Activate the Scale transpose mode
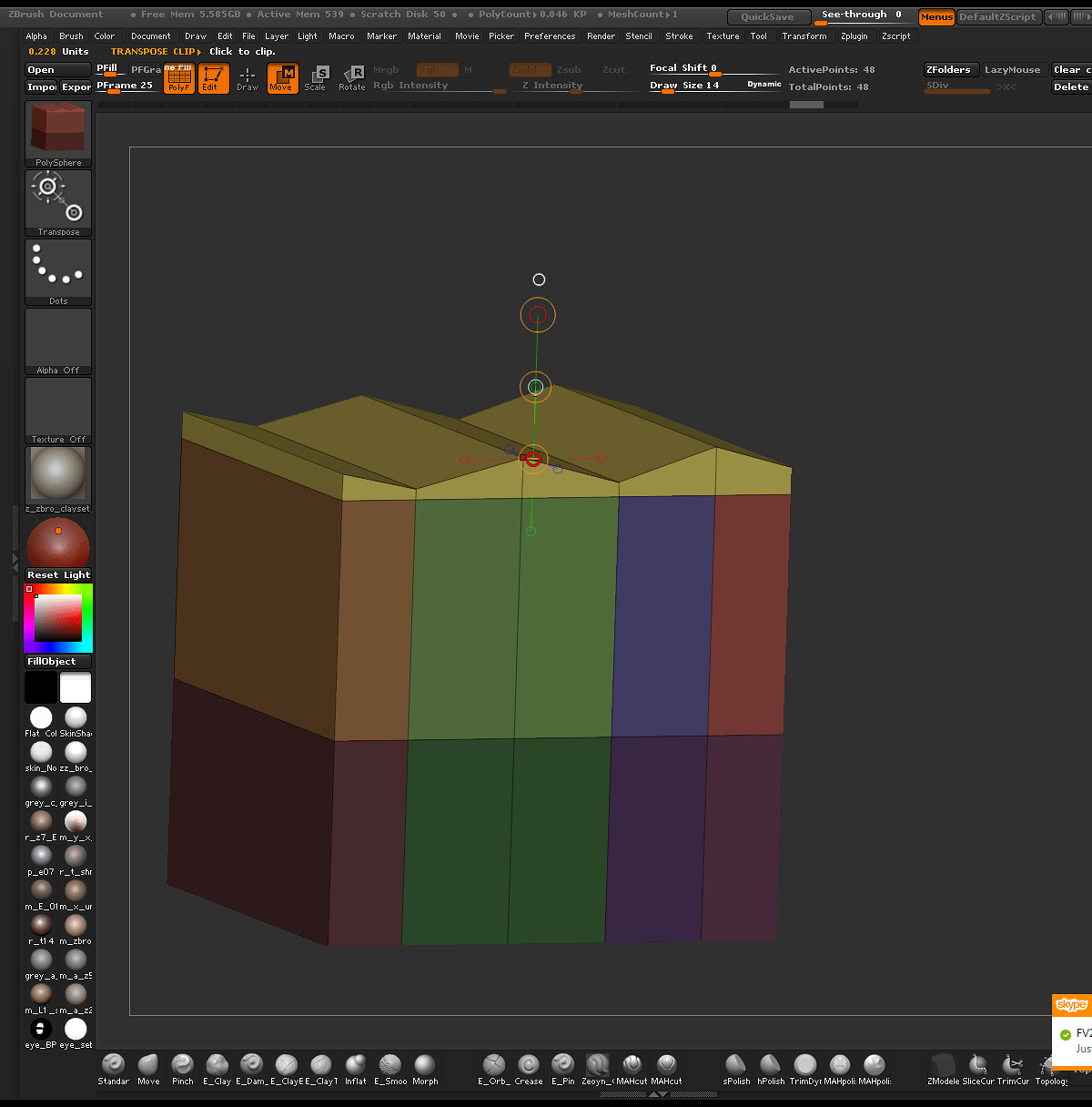This screenshot has width=1092, height=1107. tap(316, 78)
